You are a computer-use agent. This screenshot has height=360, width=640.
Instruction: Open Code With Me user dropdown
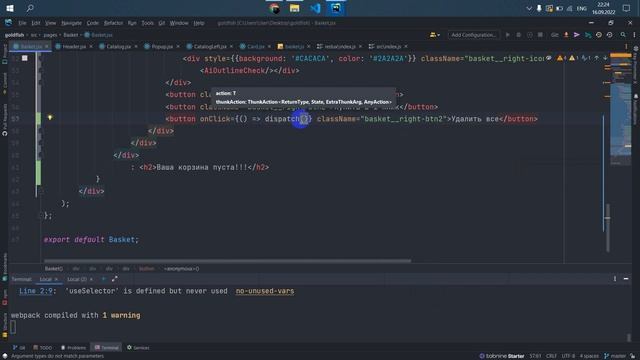click(x=434, y=35)
